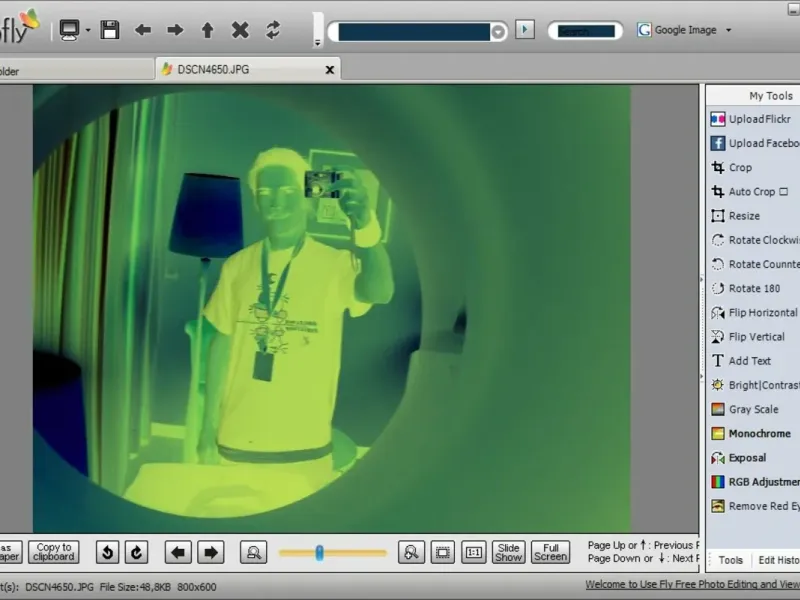
Task: Flip the image horizontally
Action: pos(762,313)
